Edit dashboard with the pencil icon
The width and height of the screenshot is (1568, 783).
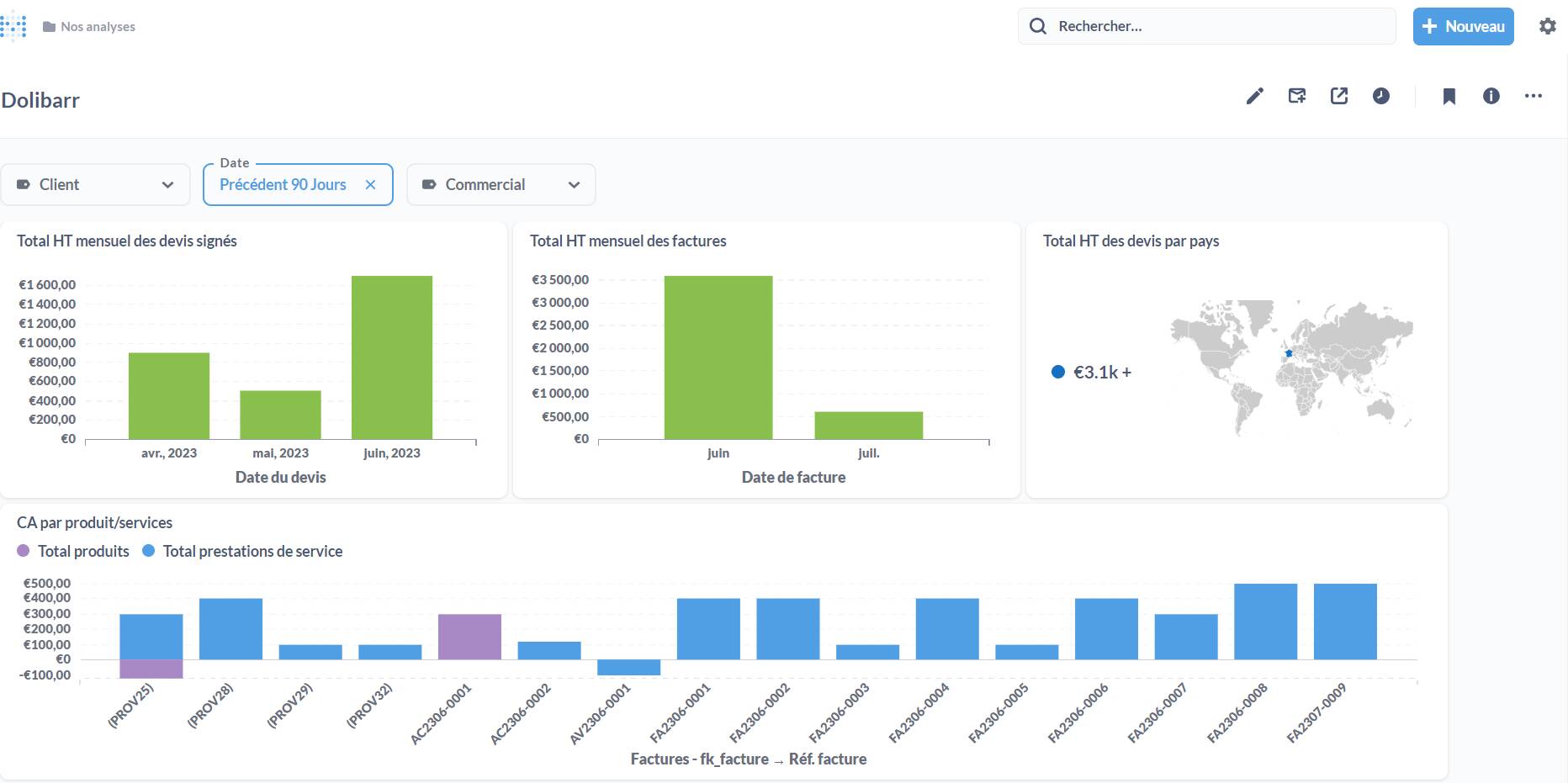(1254, 96)
